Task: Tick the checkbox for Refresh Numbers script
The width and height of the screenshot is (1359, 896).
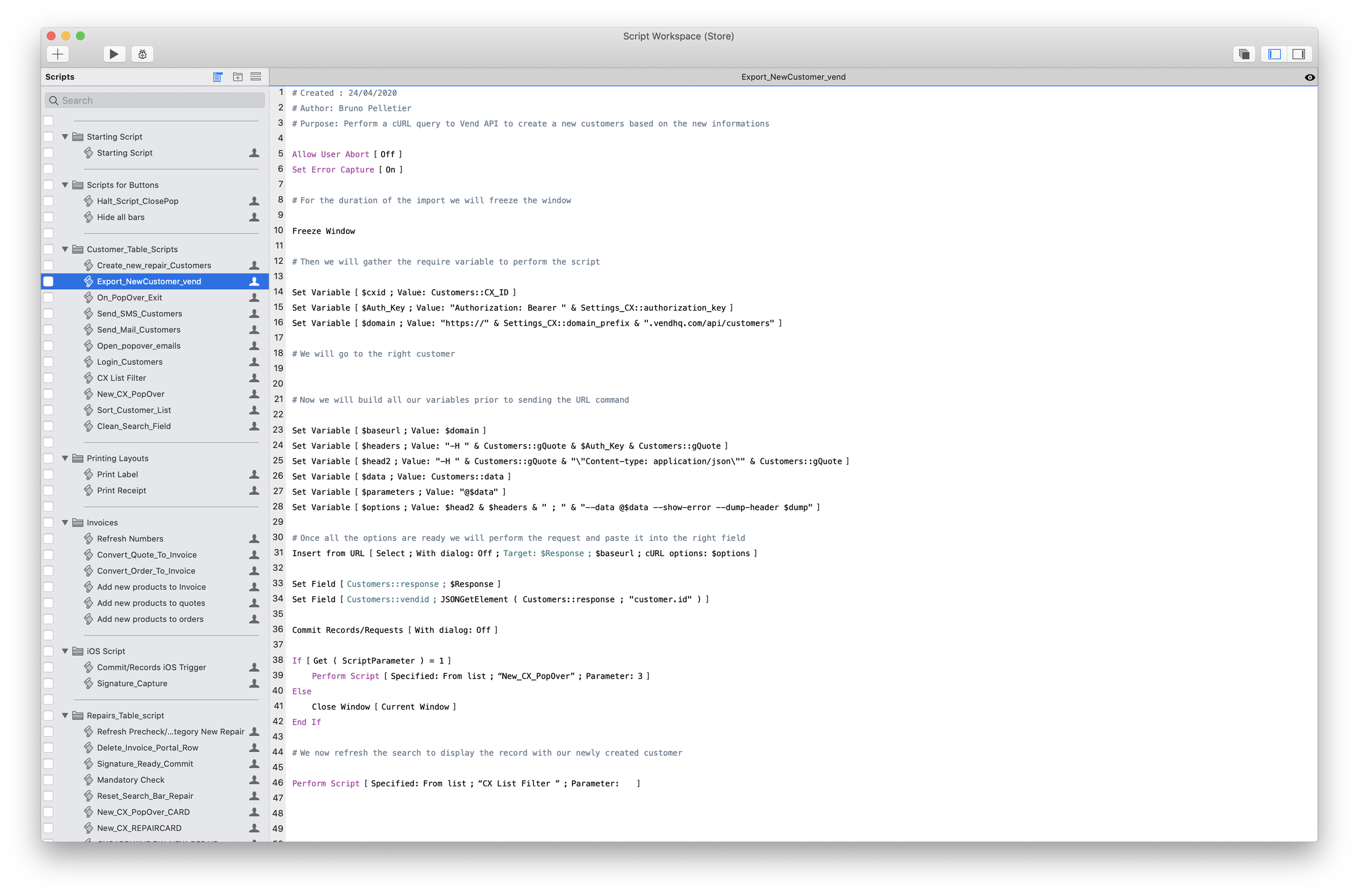Action: point(48,539)
